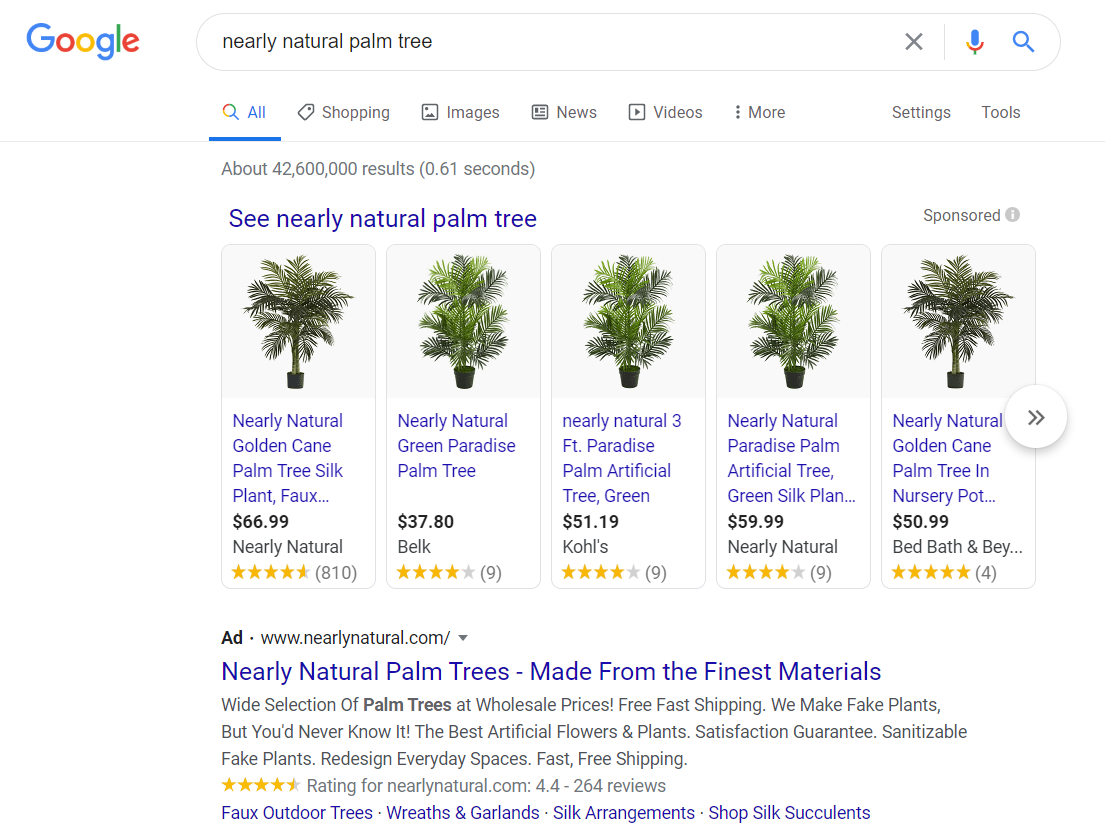Click the Faux Outdoor Trees sitelink
This screenshot has width=1105, height=833.
point(296,813)
